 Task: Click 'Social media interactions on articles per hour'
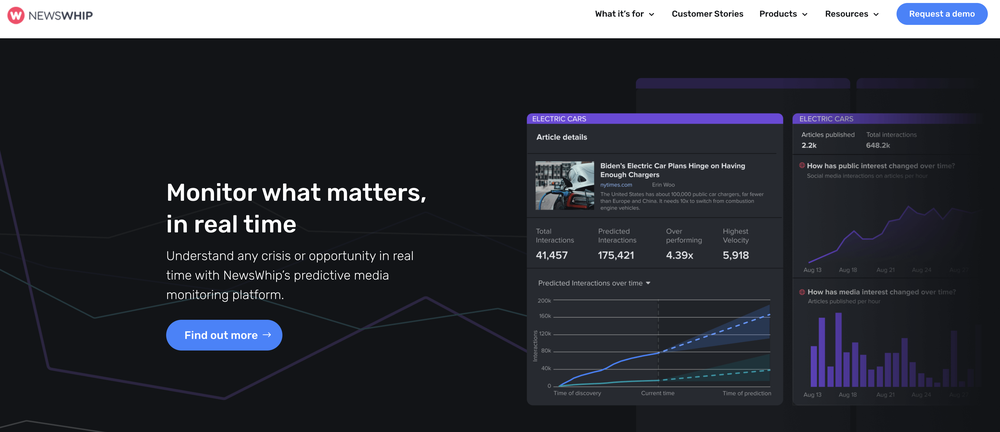869,175
